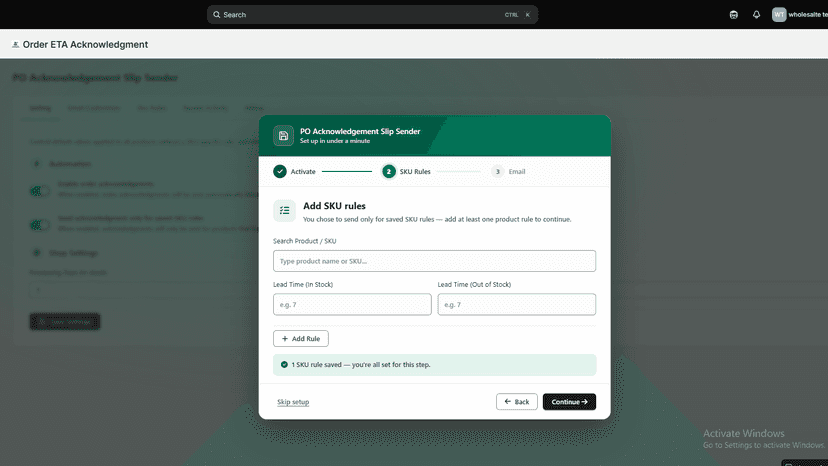Click the 'Set up in under a minute' subtitle
Image resolution: width=828 pixels, height=466 pixels.
click(335, 141)
